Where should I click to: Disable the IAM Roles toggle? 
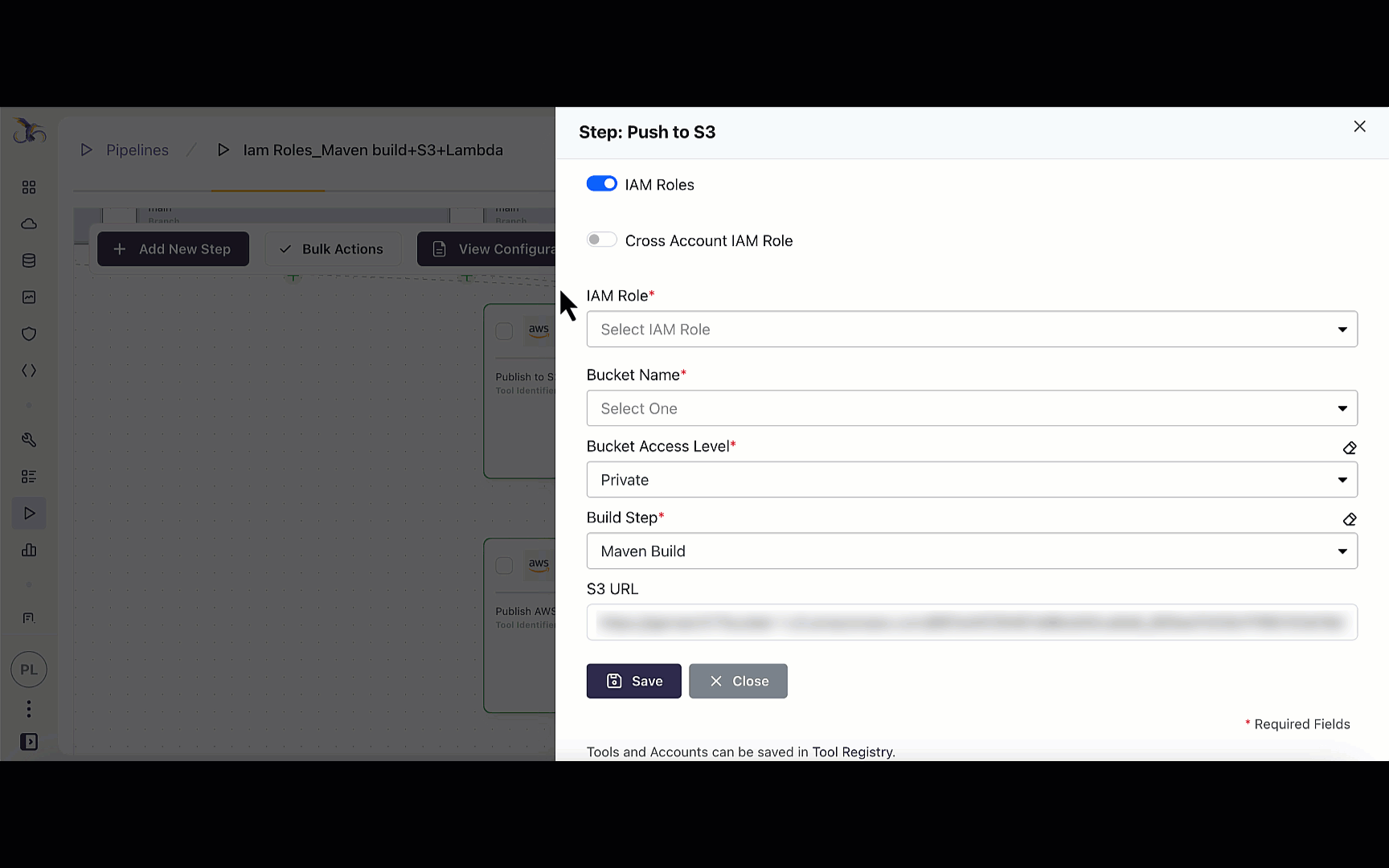pyautogui.click(x=601, y=184)
